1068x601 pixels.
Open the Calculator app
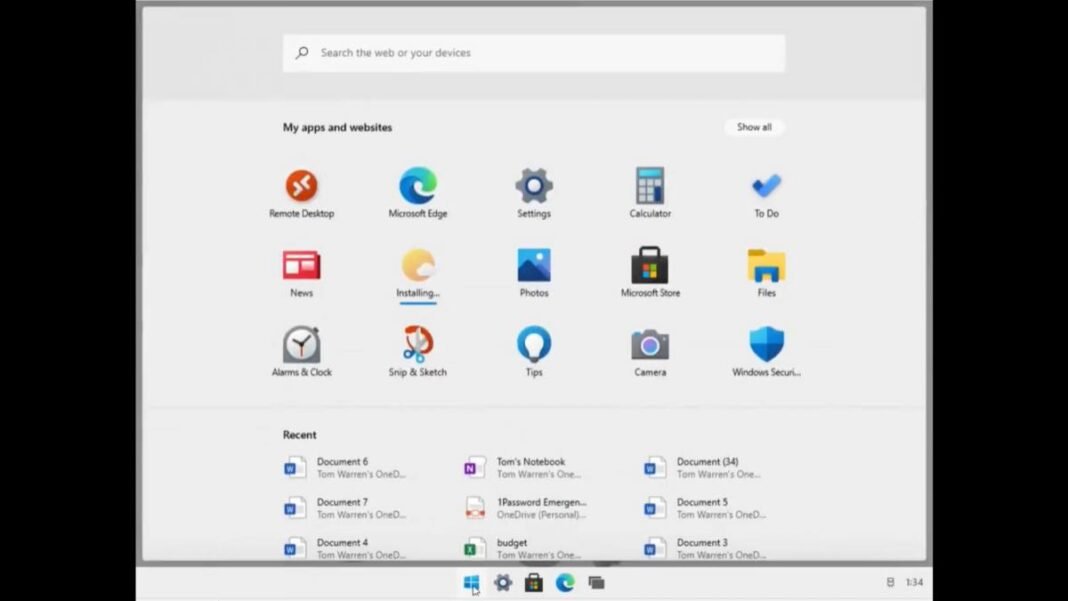coord(649,185)
